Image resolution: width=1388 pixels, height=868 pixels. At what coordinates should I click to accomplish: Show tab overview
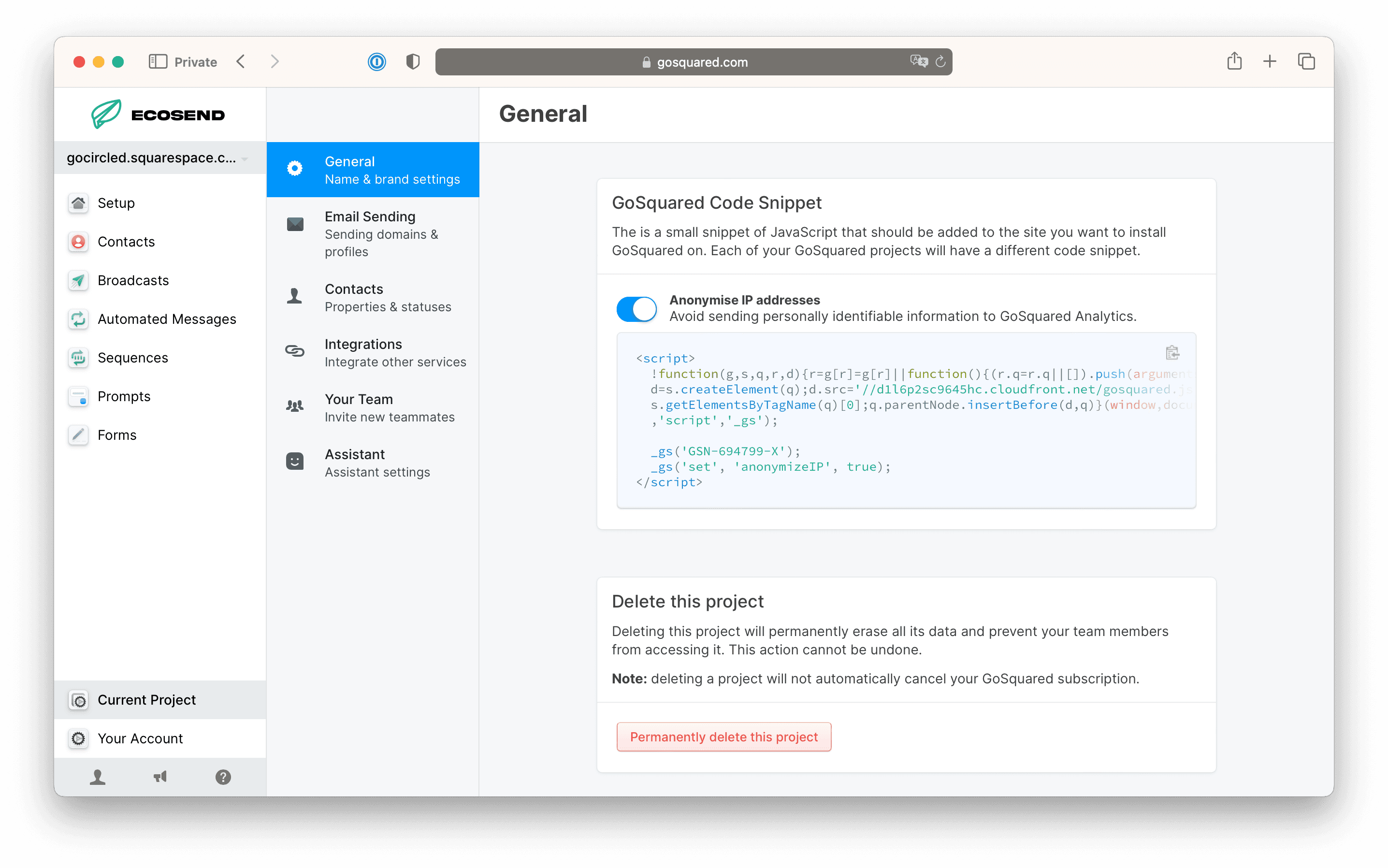(1306, 61)
